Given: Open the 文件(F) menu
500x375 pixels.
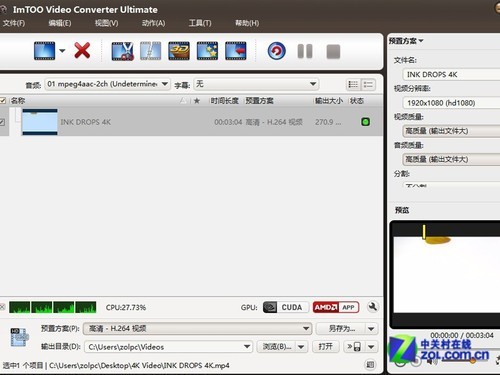Looking at the screenshot, I should coord(14,23).
